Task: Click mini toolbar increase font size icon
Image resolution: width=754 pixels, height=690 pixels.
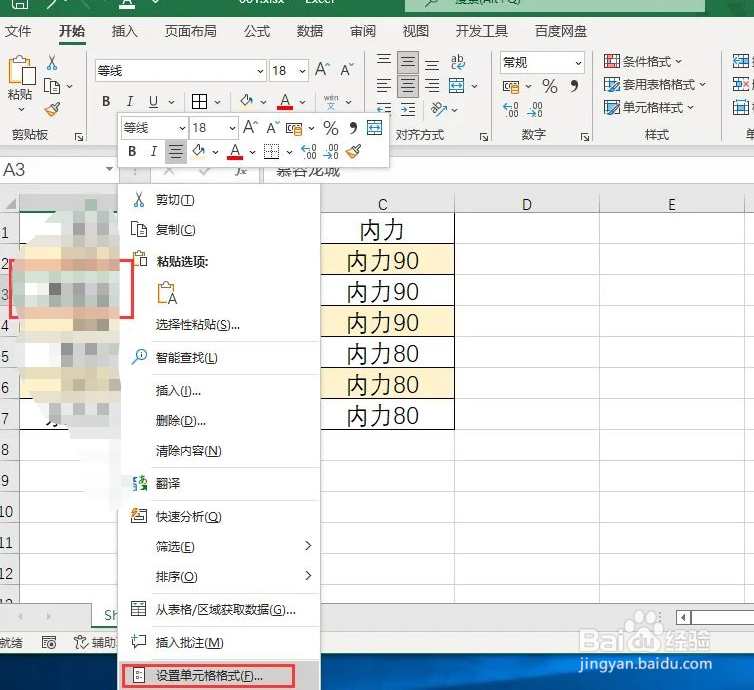Action: pyautogui.click(x=251, y=127)
